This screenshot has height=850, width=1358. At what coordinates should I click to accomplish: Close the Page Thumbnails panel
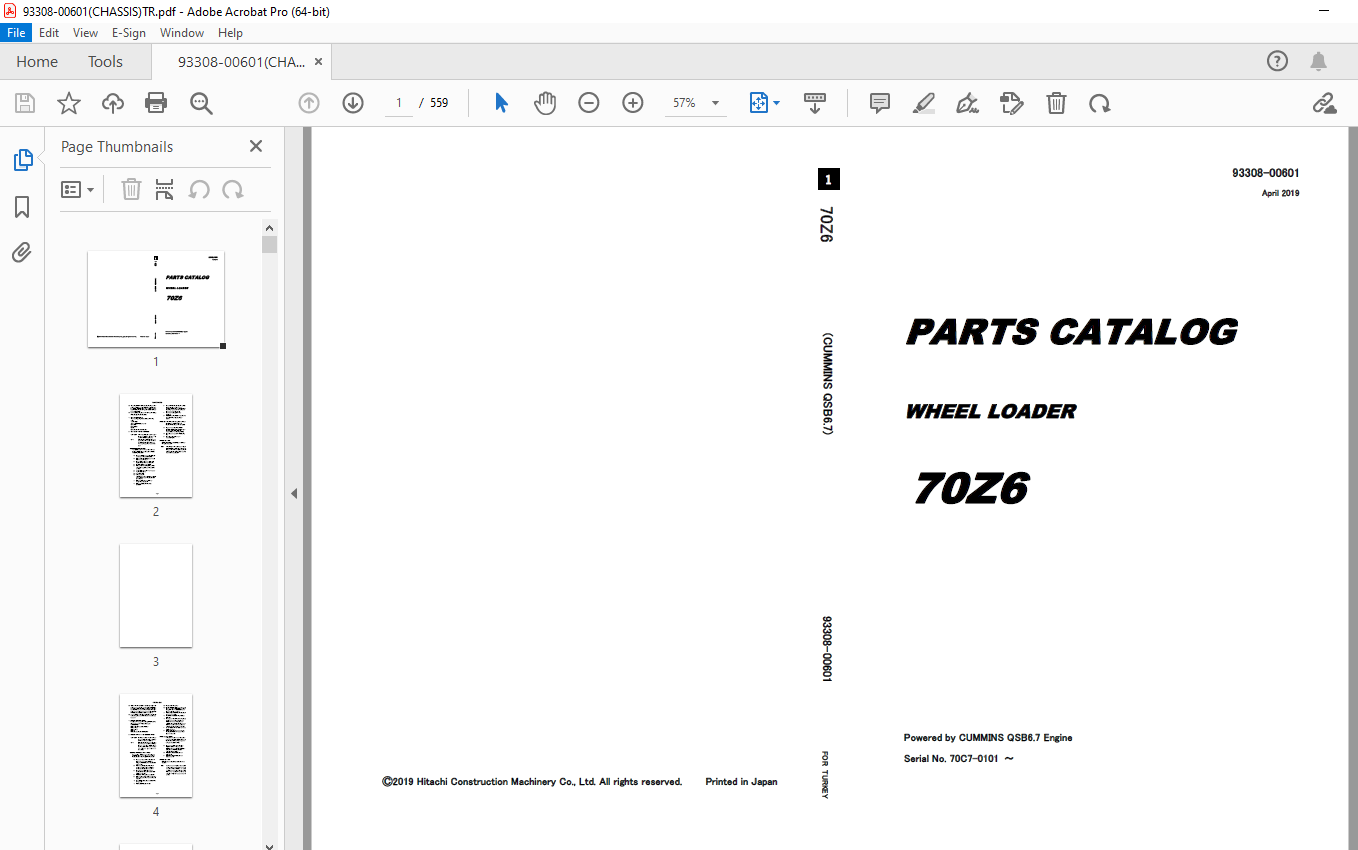[256, 146]
